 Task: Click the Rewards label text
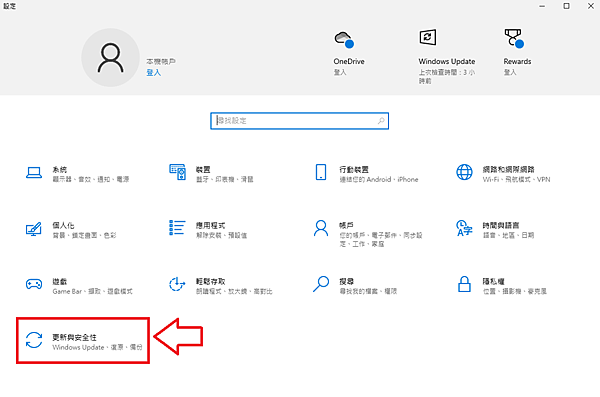click(517, 61)
